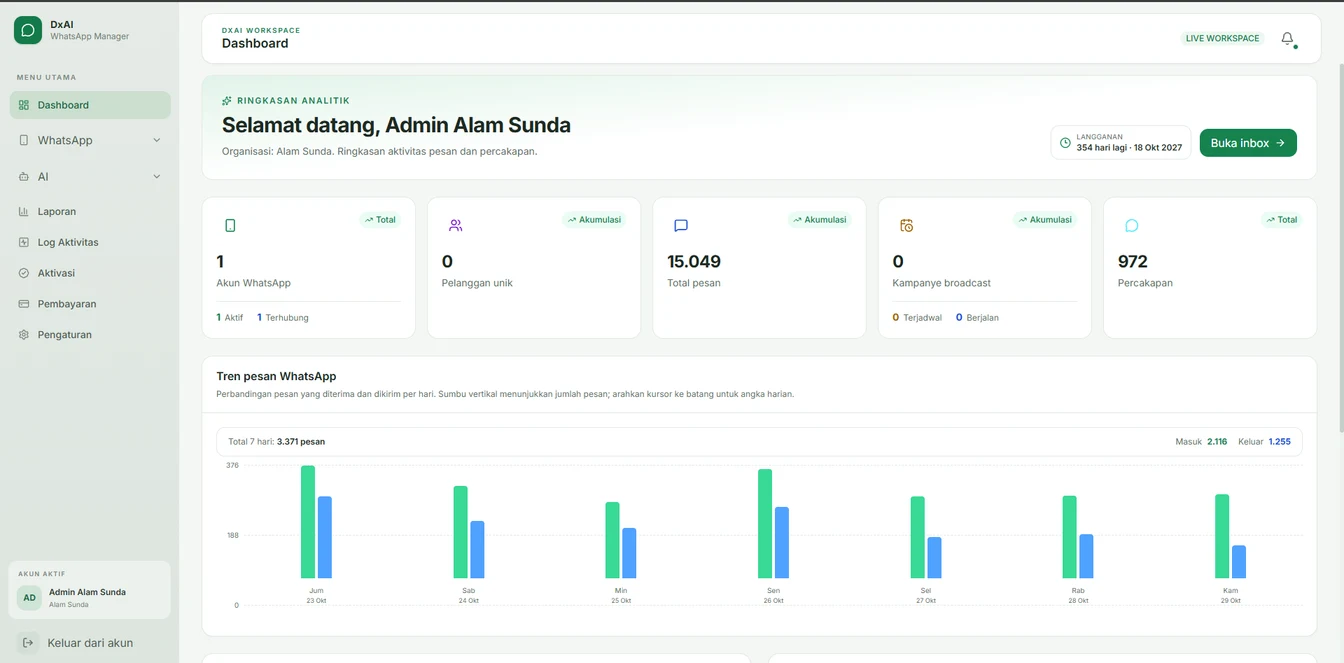Click the AD avatar badge

pyautogui.click(x=30, y=598)
